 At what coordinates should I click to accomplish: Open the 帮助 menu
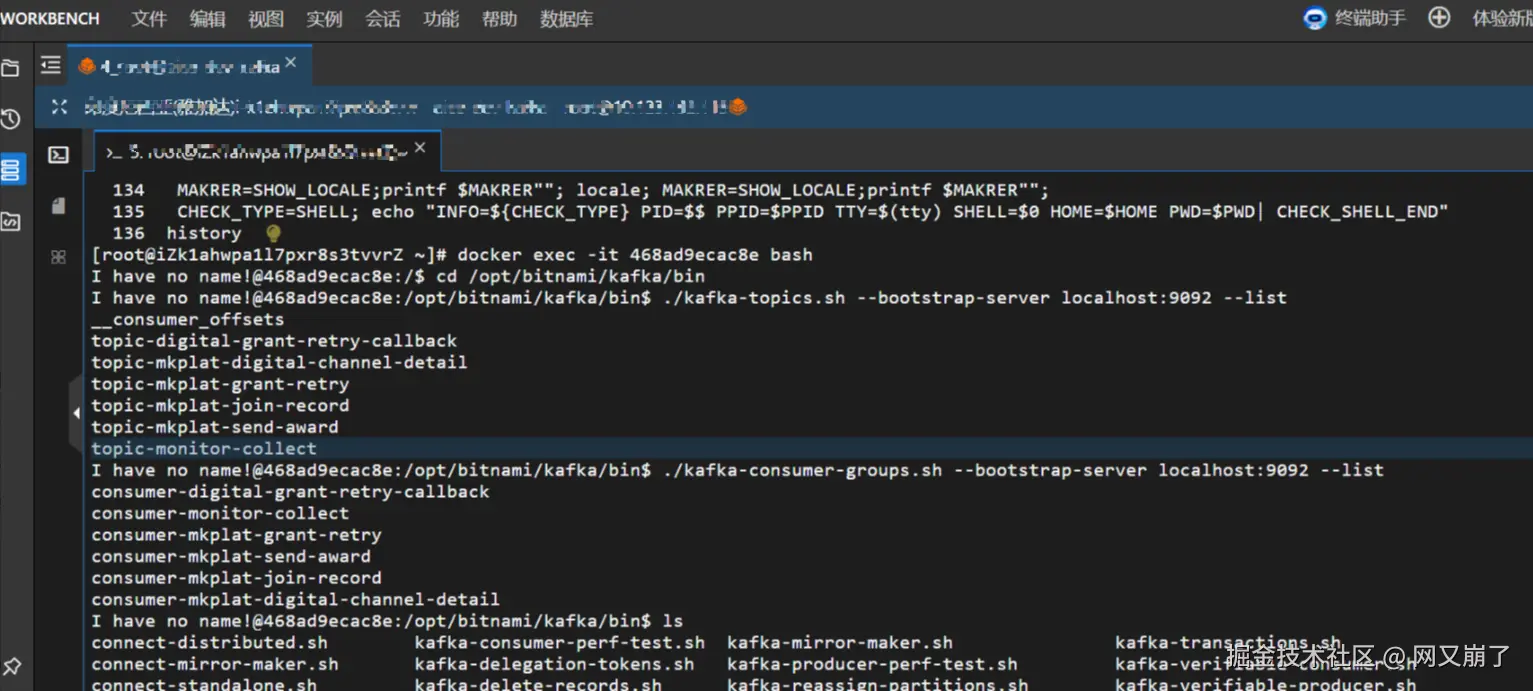[499, 19]
